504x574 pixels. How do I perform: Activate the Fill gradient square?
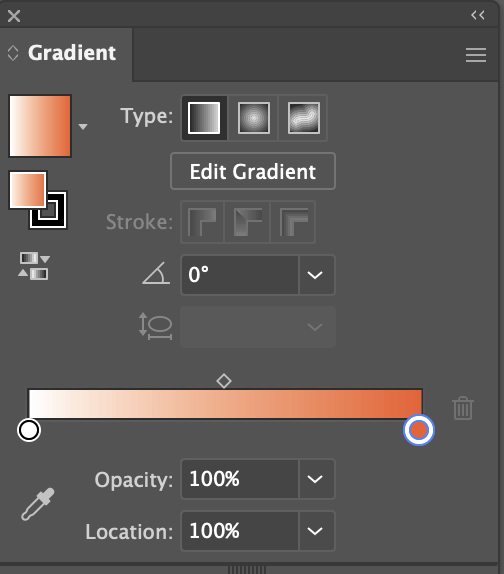coord(28,190)
